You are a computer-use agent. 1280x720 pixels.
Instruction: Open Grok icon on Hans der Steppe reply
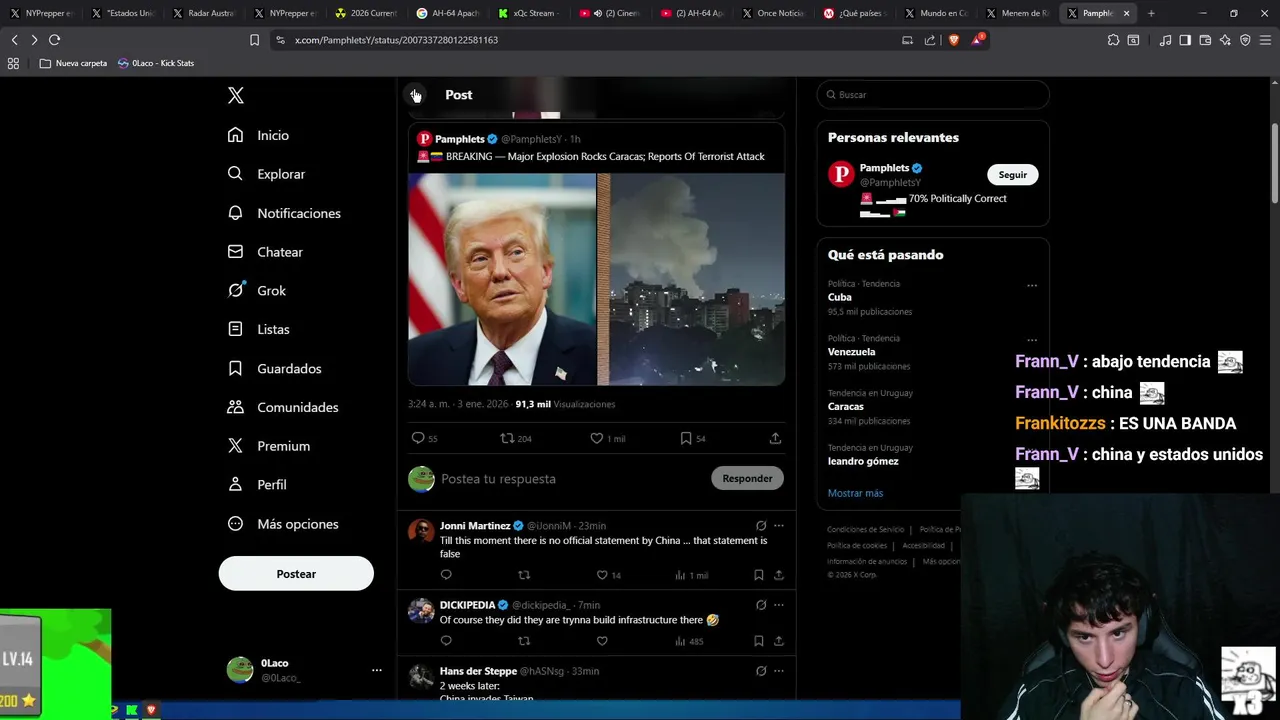coord(761,671)
